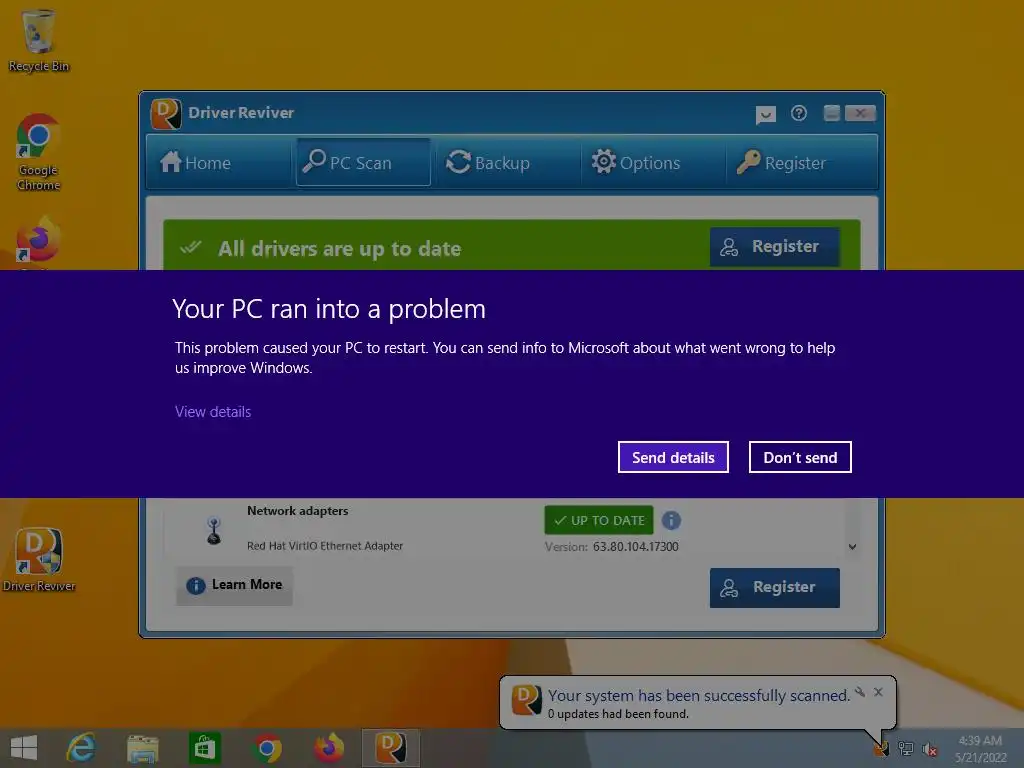Open network icon in system tray

pyautogui.click(x=905, y=748)
